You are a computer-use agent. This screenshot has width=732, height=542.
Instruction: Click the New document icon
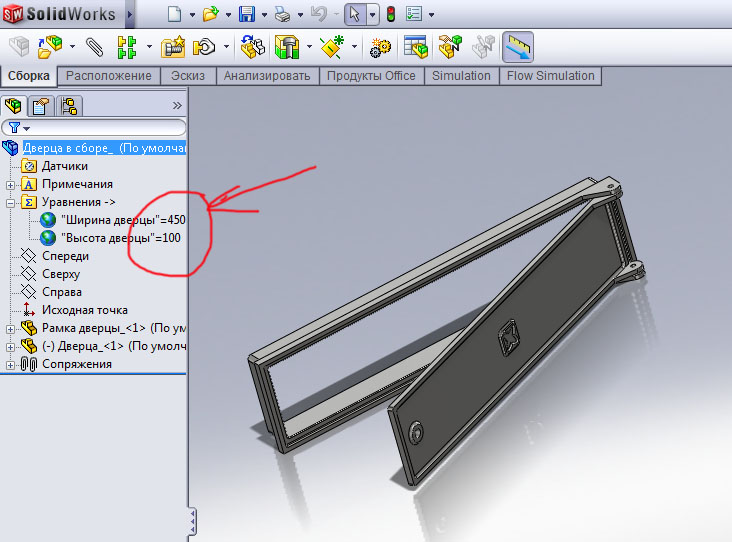174,14
